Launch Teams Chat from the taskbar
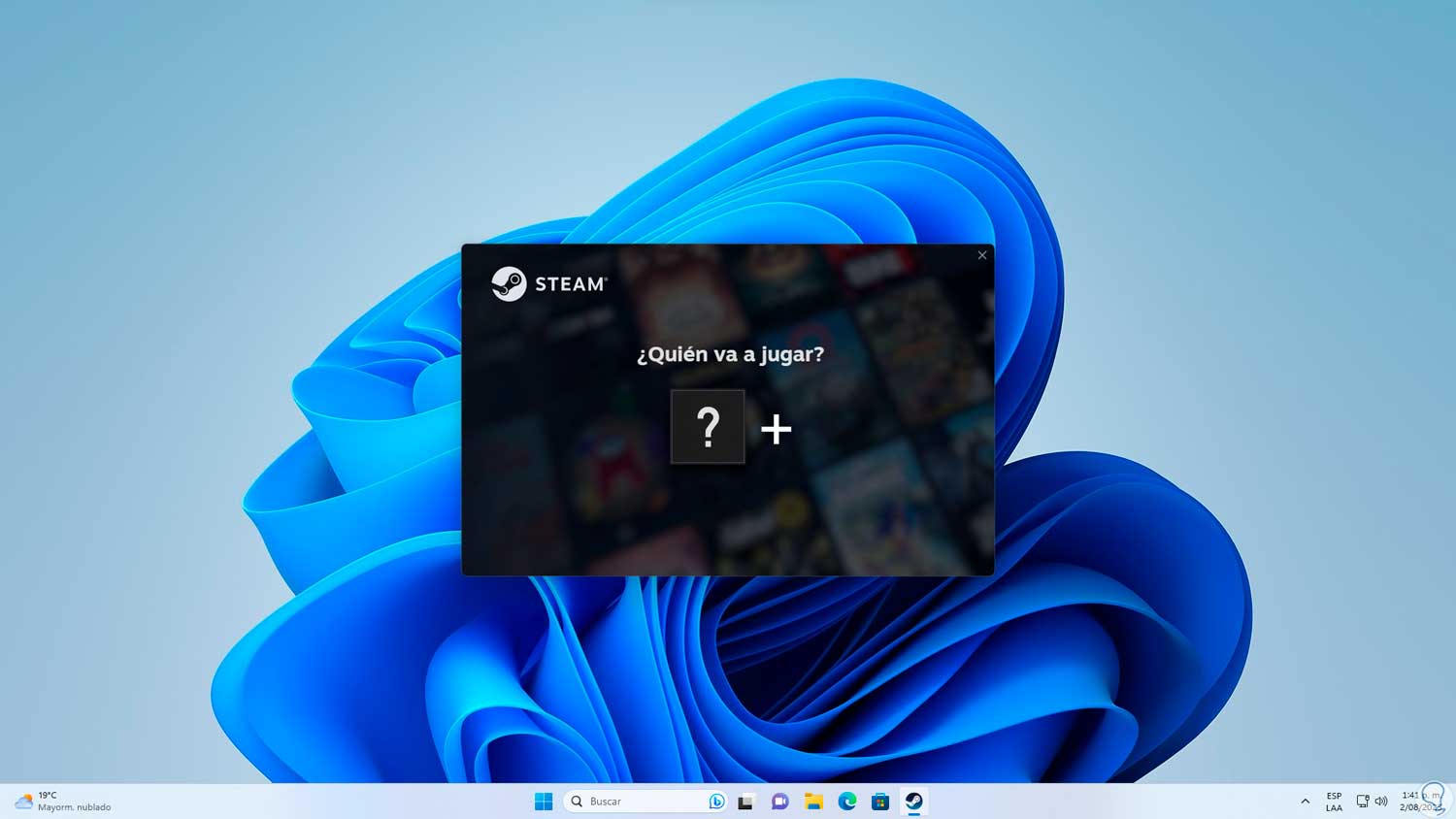Viewport: 1456px width, 819px height. (x=779, y=802)
